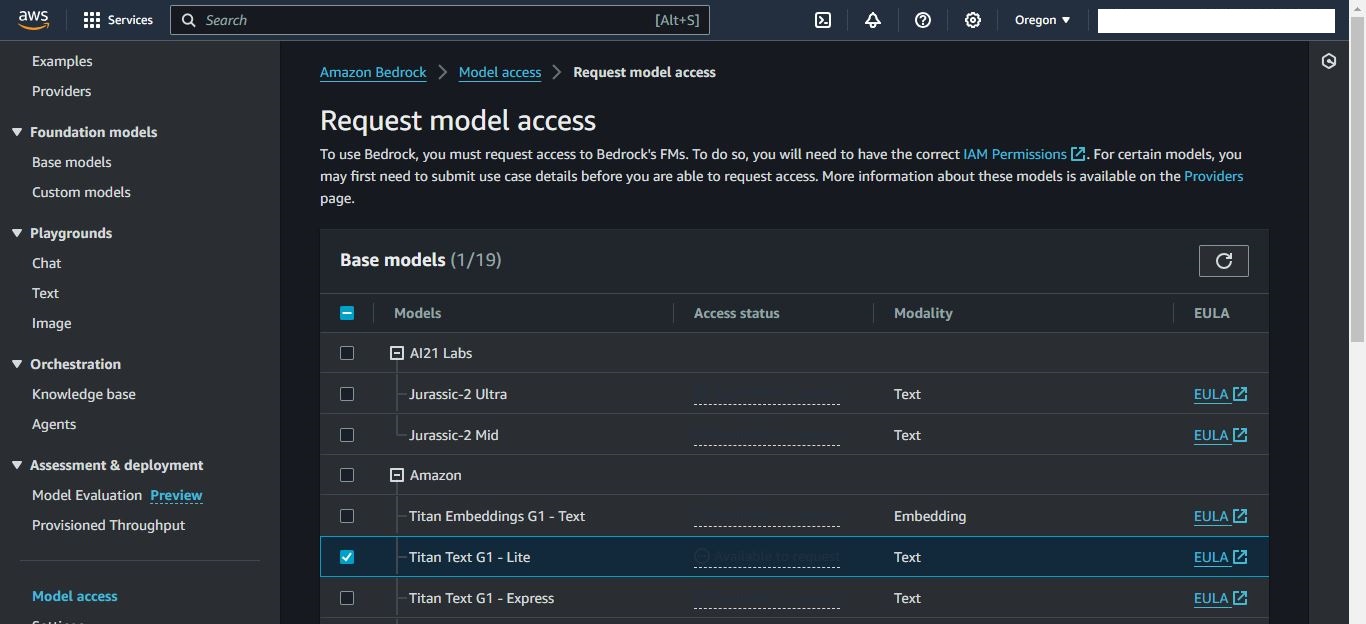Open Provisioned Throughput in the sidebar

tap(108, 525)
